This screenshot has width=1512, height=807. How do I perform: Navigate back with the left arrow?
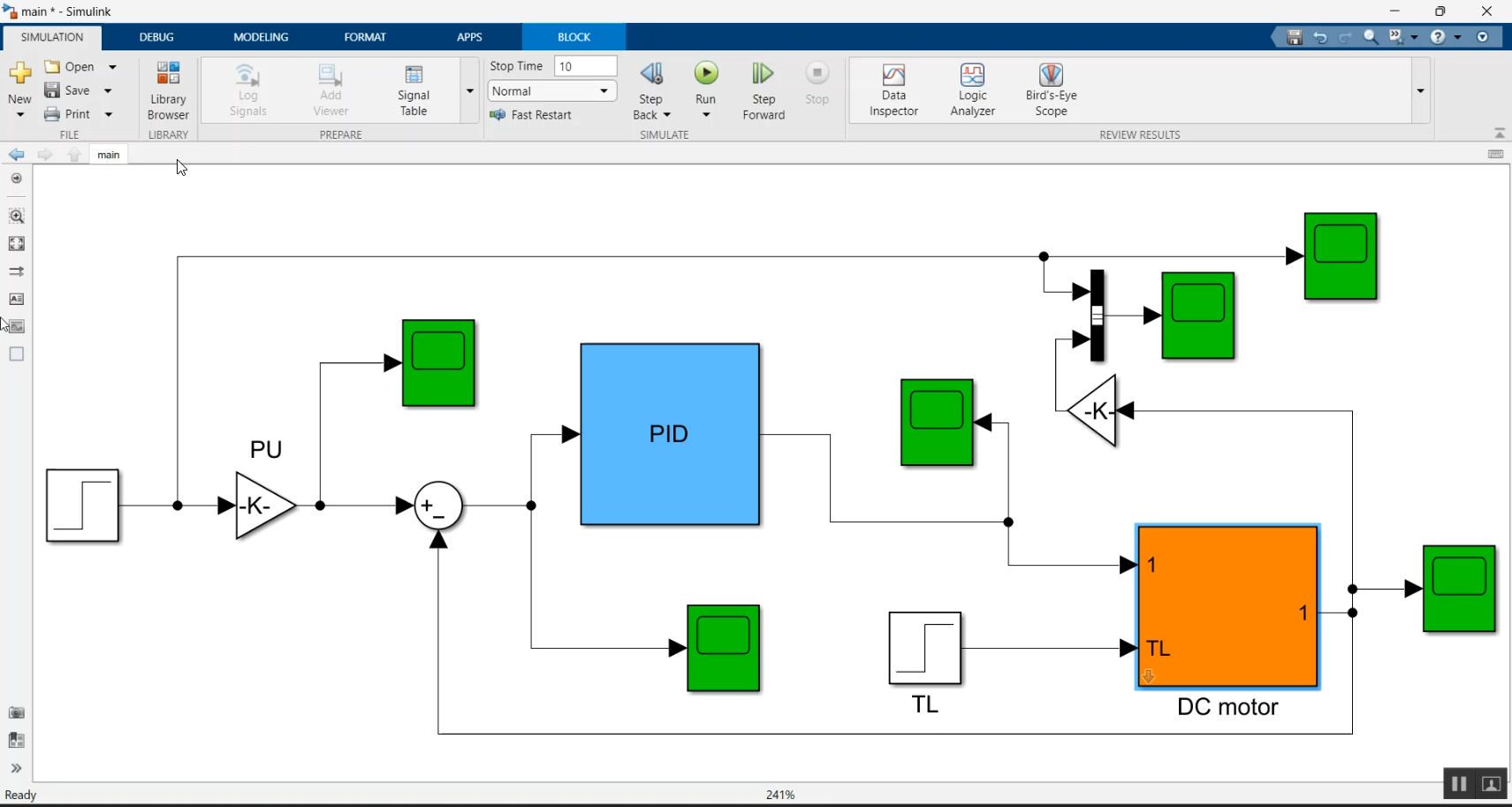pos(16,155)
